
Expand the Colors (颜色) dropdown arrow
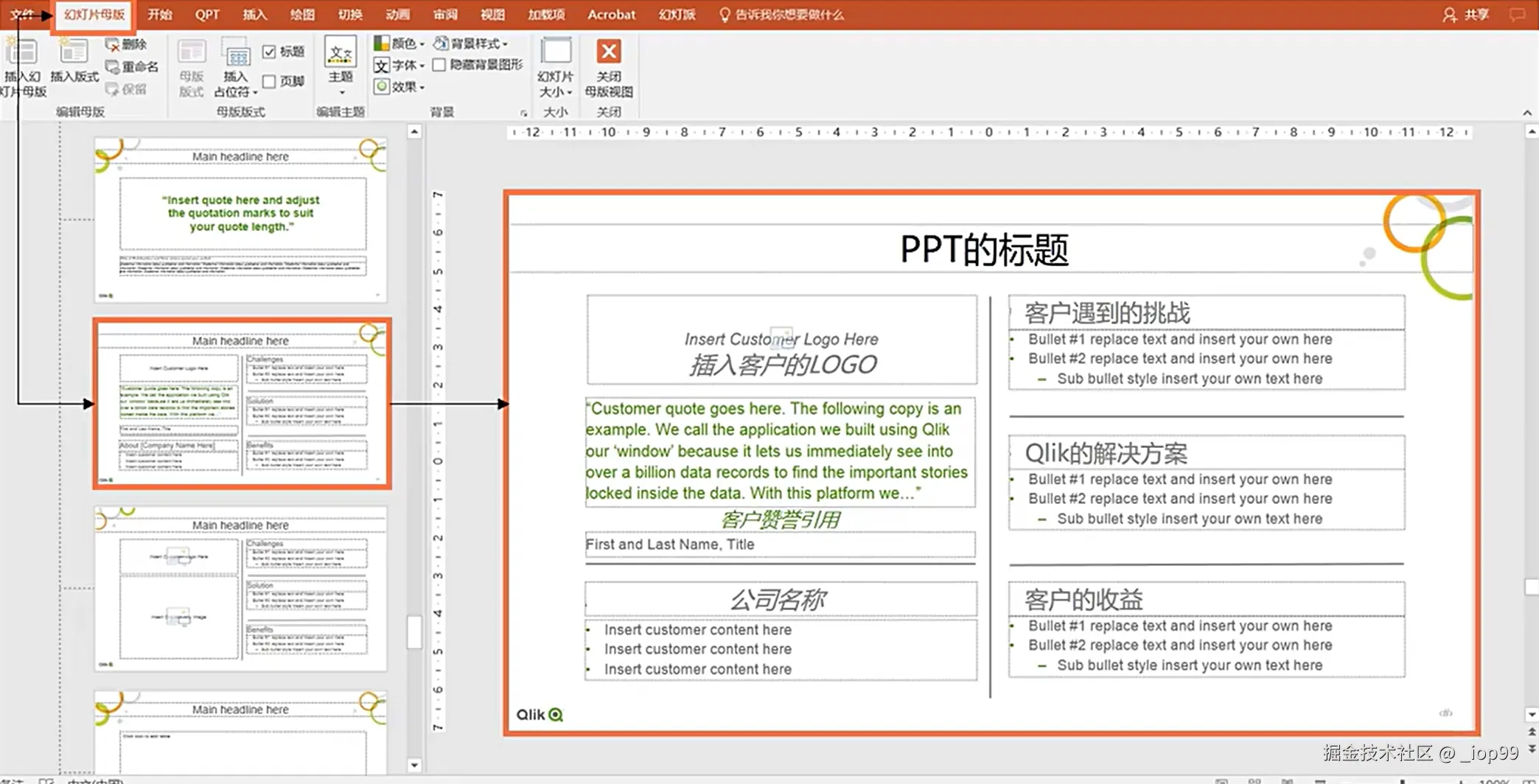click(422, 44)
